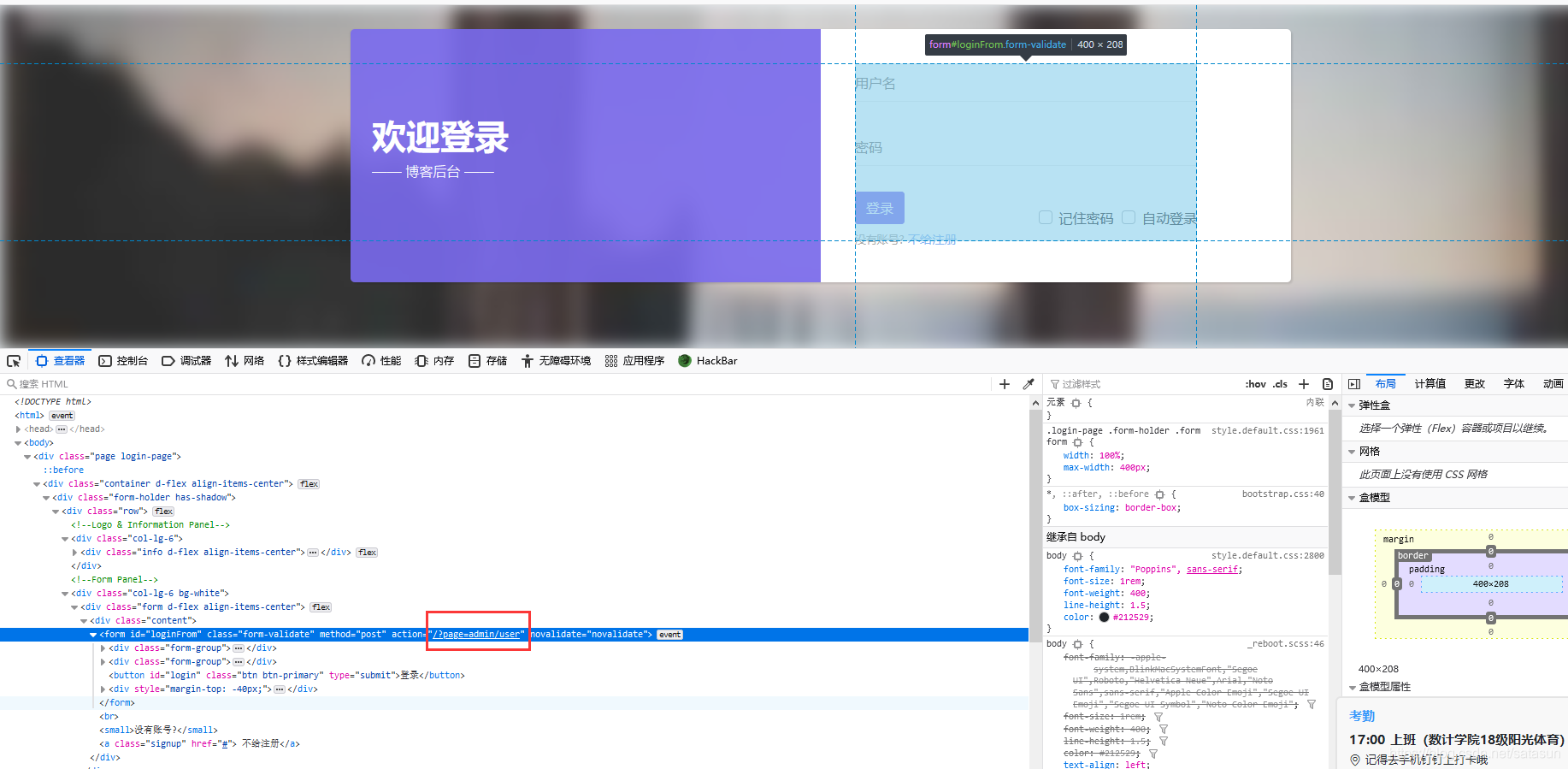Expand the first form-group div under the form
The width and height of the screenshot is (1568, 769).
(103, 648)
